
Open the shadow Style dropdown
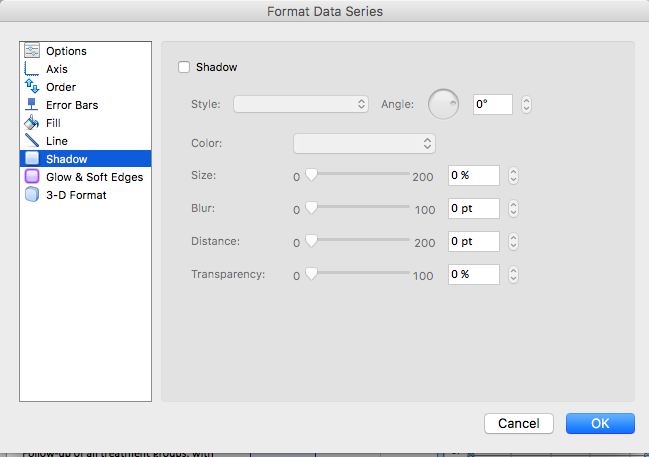point(301,104)
